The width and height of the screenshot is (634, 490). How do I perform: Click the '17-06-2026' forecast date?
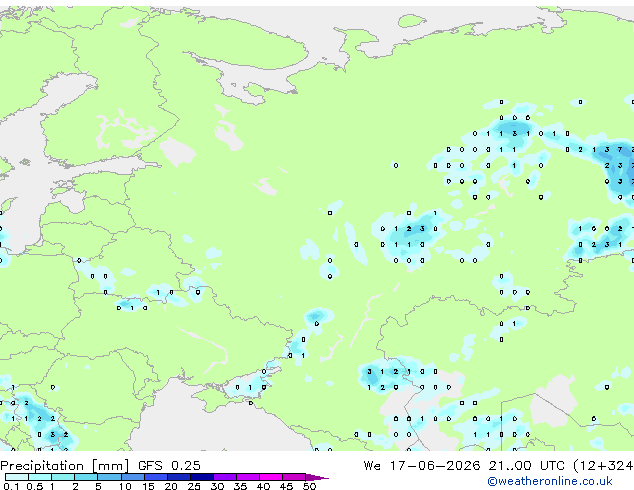434,466
